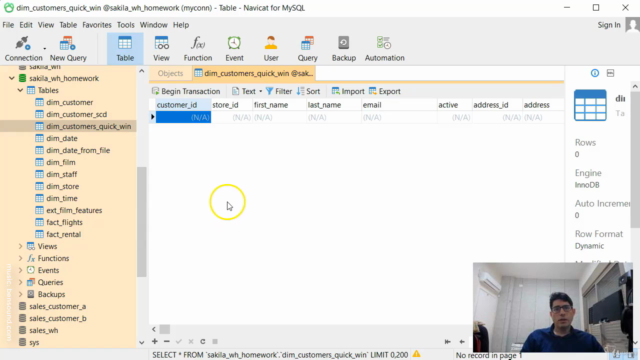Select the ext_film_features table
Viewport: 640px width, 360px height.
[74, 210]
